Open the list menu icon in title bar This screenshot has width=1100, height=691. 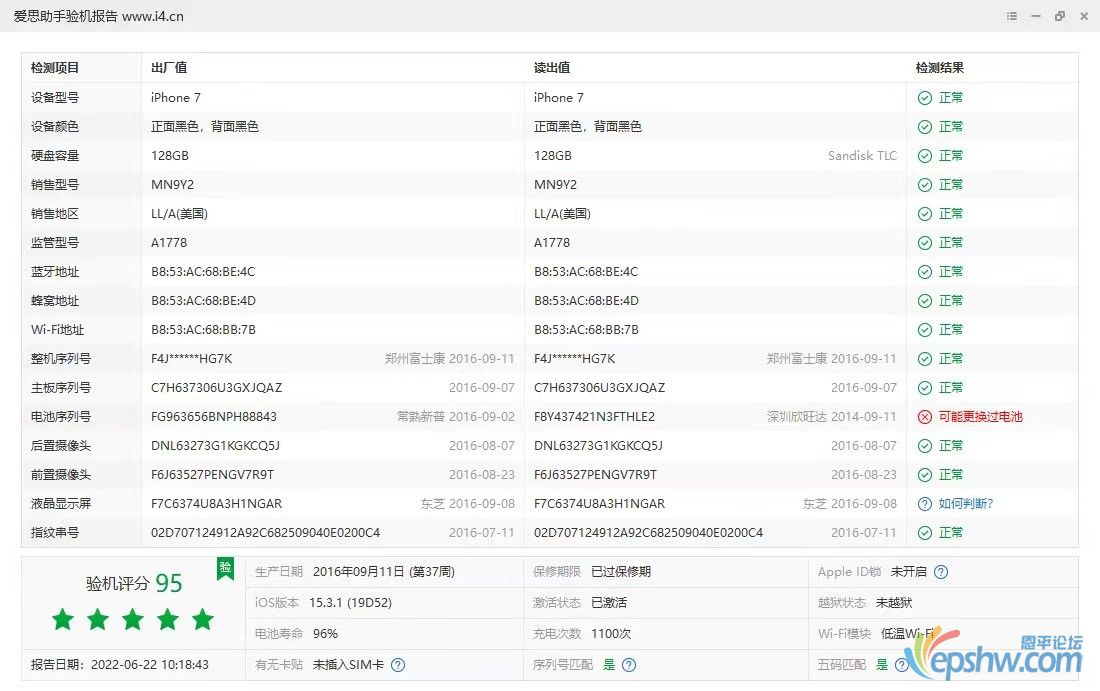point(1012,16)
